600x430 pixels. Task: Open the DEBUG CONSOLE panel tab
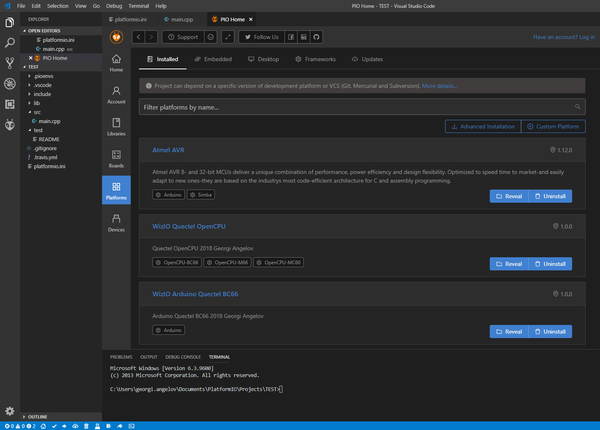pyautogui.click(x=183, y=357)
